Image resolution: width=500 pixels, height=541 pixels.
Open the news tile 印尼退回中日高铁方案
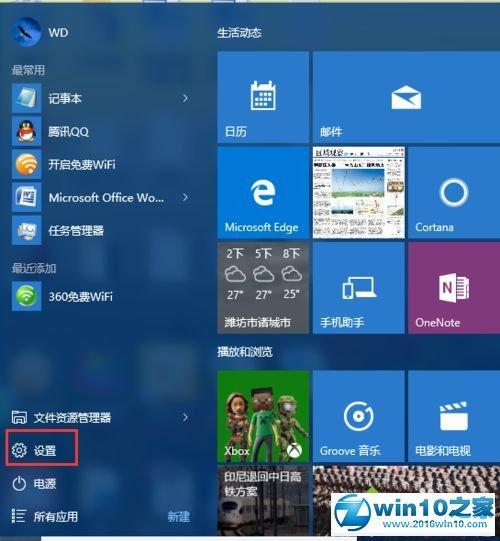263,500
